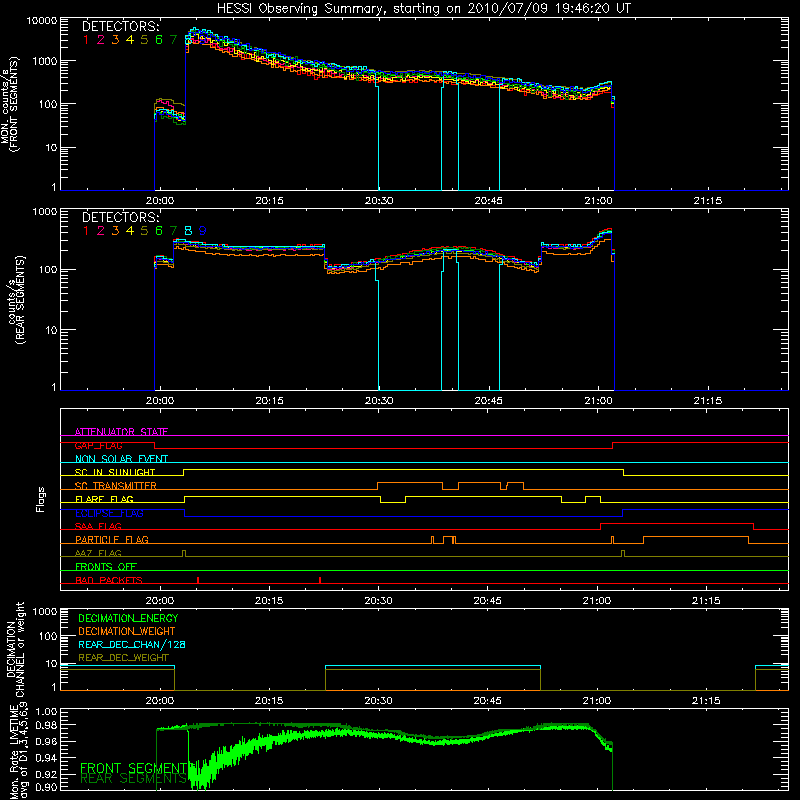Click the "20:00" time tick under Flags panel
The image size is (800, 800).
160,601
